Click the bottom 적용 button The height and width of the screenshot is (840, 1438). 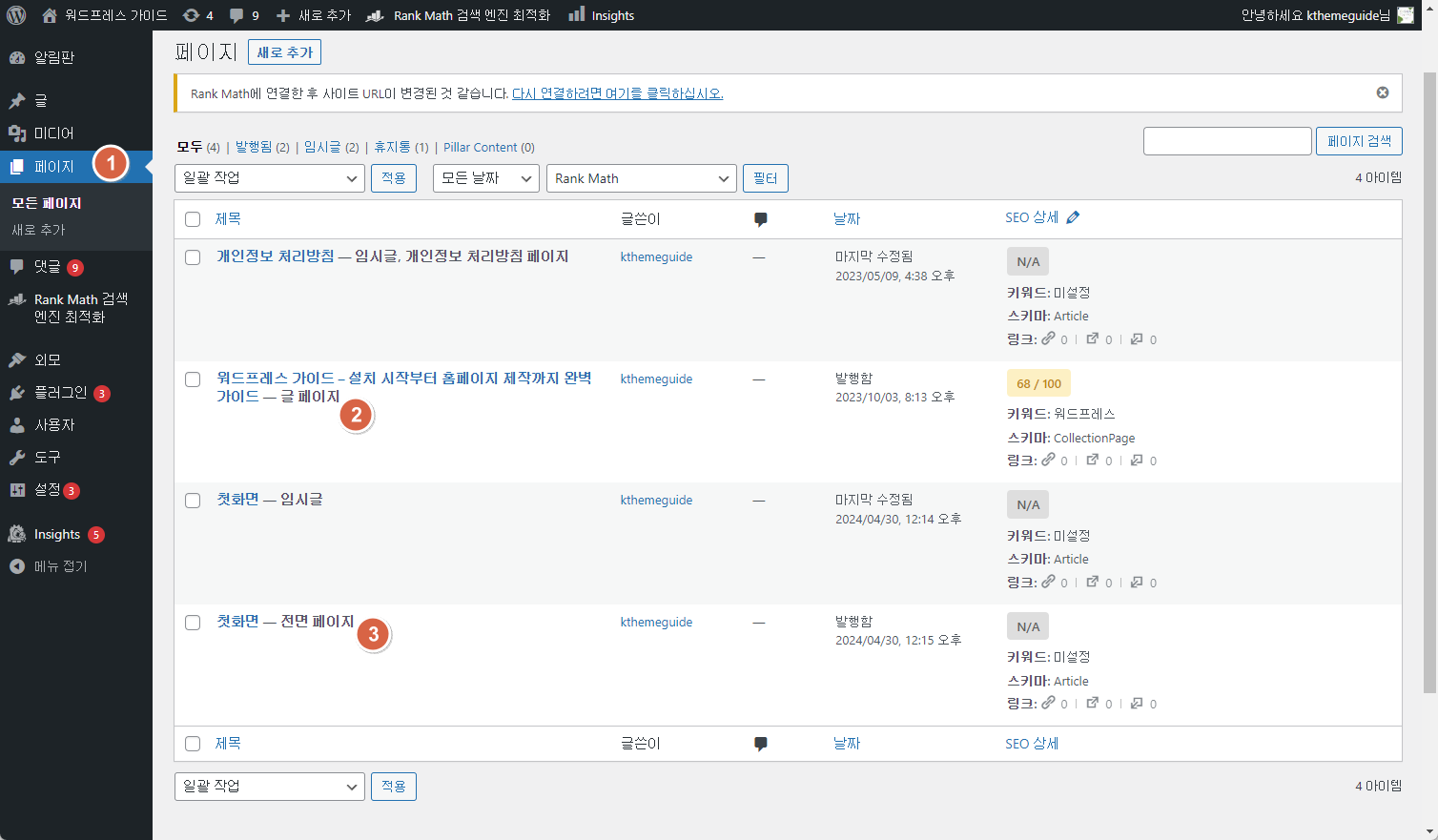pyautogui.click(x=394, y=787)
